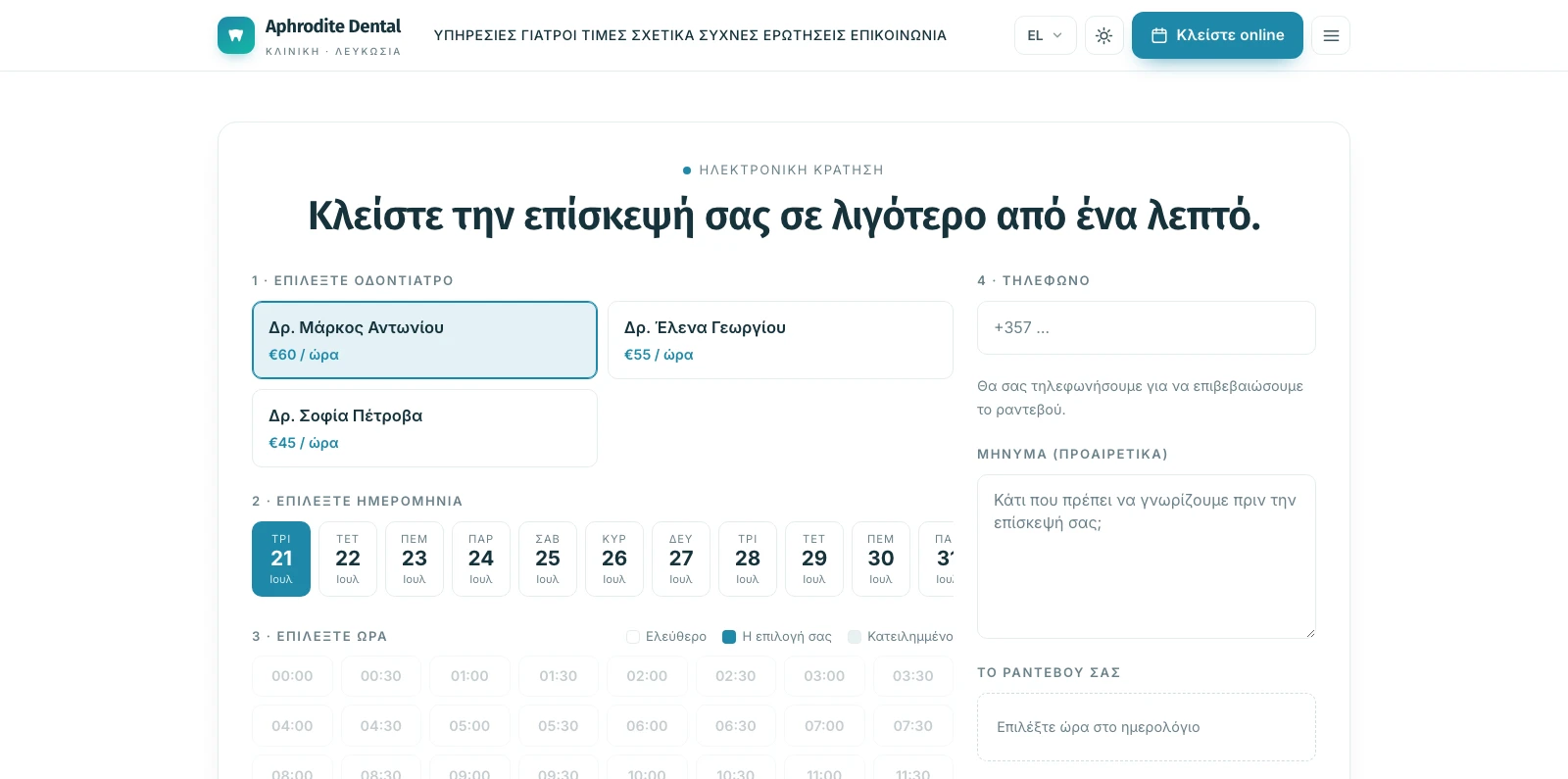This screenshot has height=779, width=1568.
Task: Choose the 01:30 time slot
Action: [559, 676]
